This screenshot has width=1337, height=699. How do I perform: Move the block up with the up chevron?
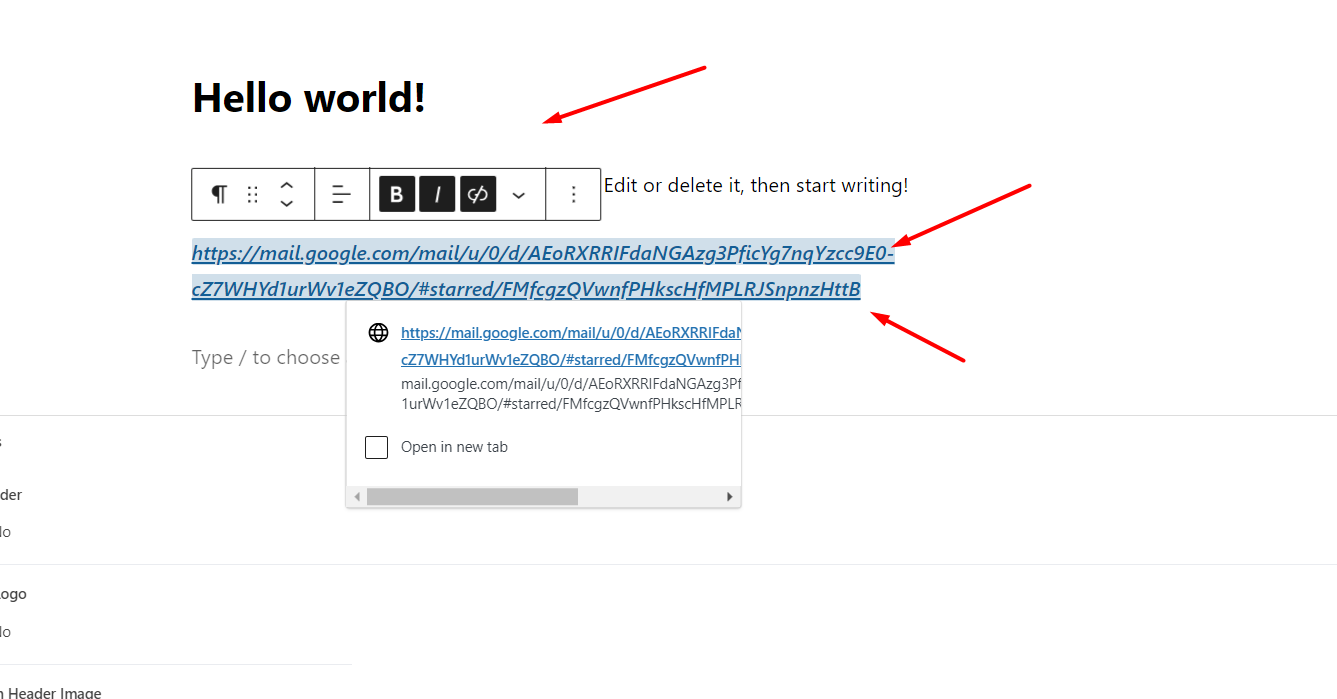pyautogui.click(x=286, y=185)
